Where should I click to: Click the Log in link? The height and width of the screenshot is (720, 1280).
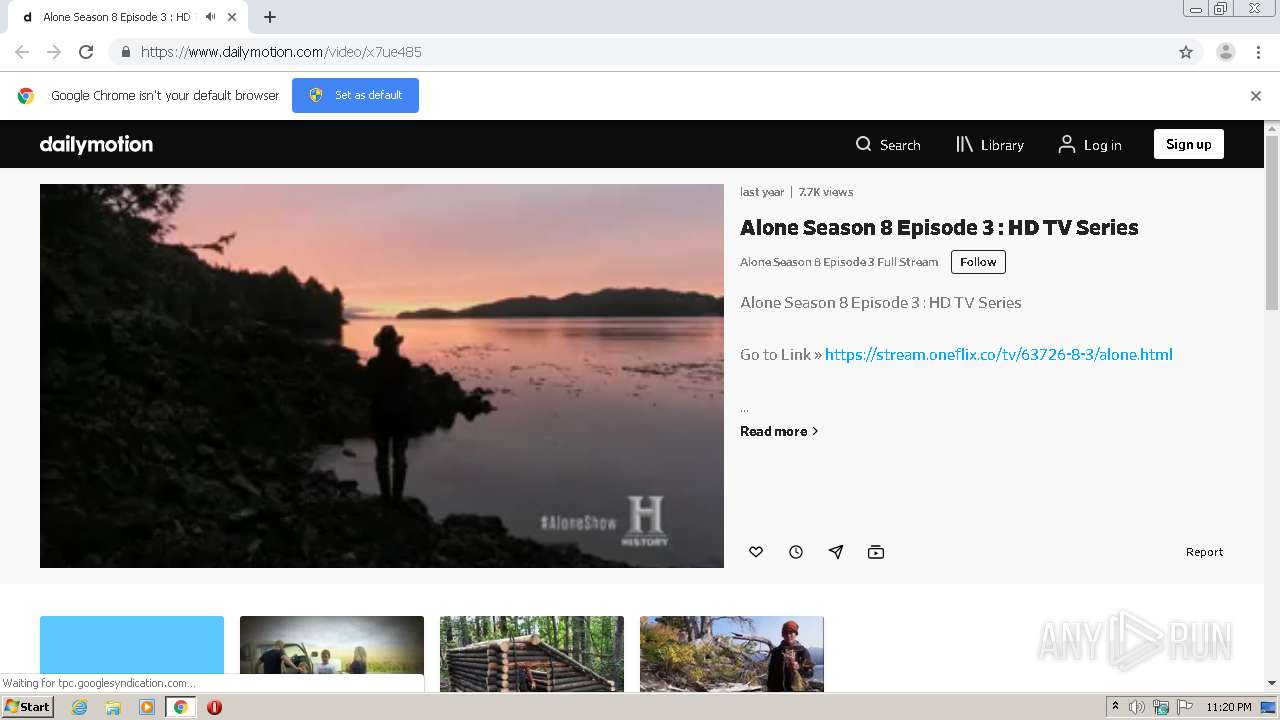click(1090, 145)
